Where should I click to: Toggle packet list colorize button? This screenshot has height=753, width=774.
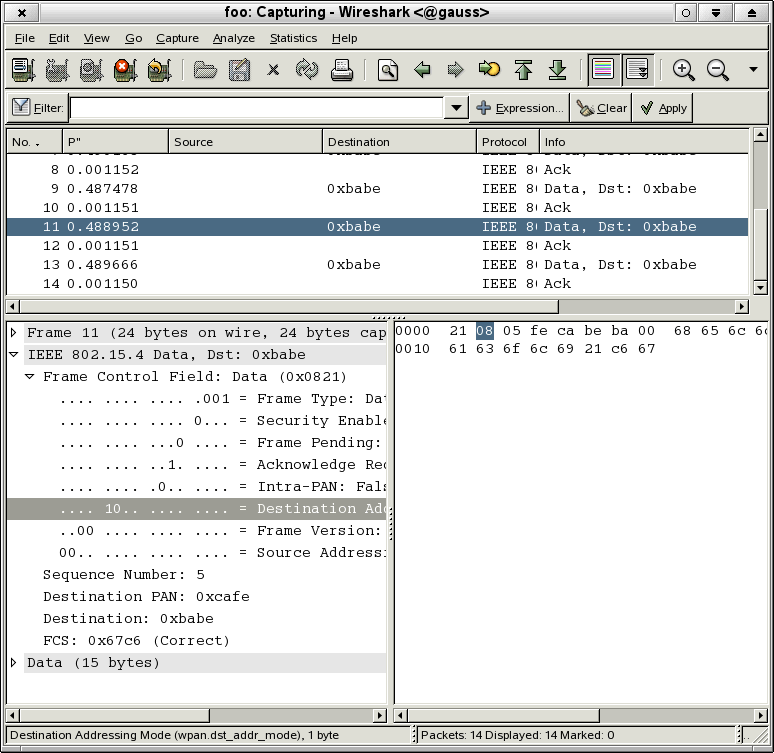pyautogui.click(x=603, y=70)
